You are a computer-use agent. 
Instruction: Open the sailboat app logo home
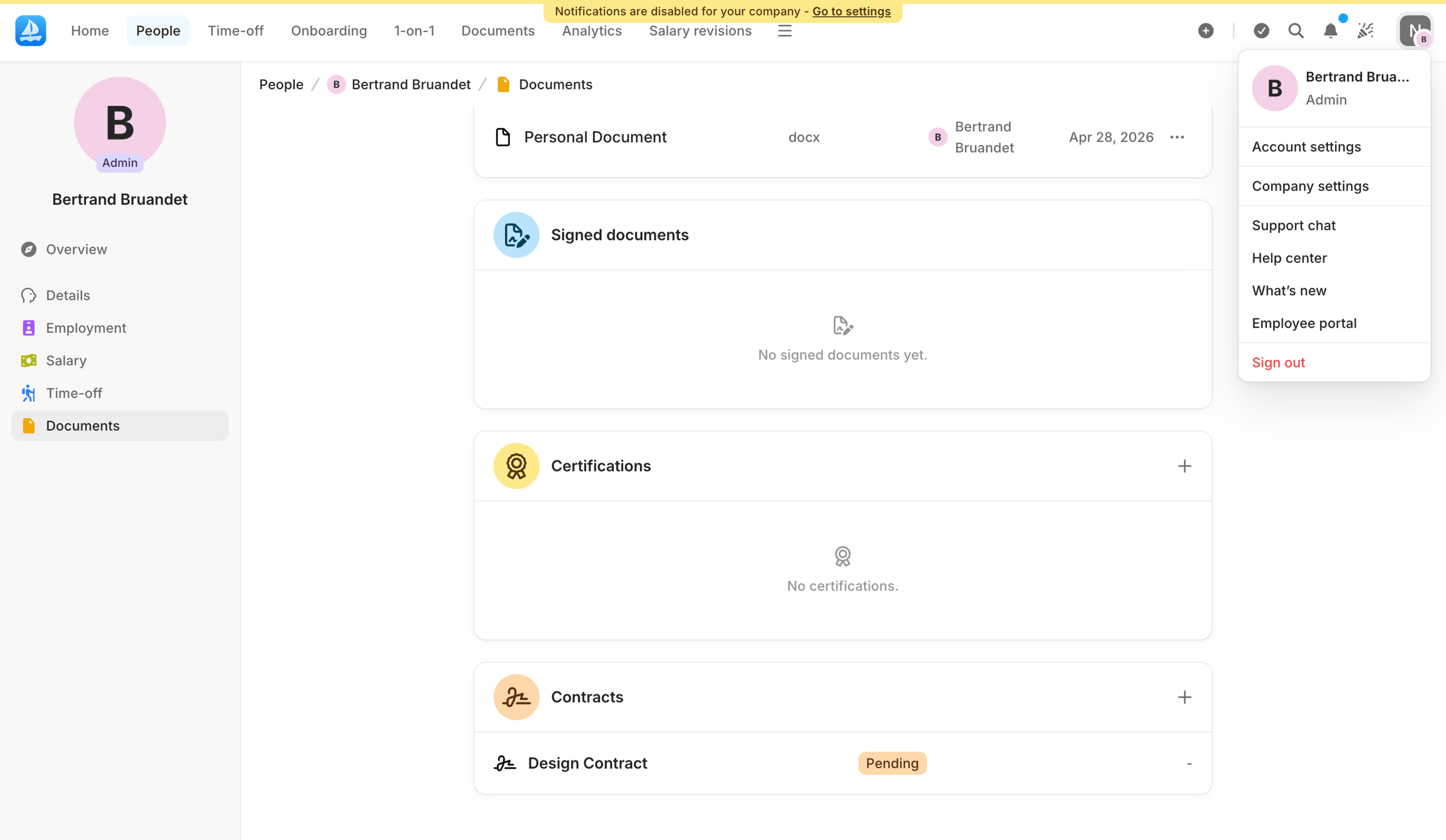pyautogui.click(x=30, y=31)
